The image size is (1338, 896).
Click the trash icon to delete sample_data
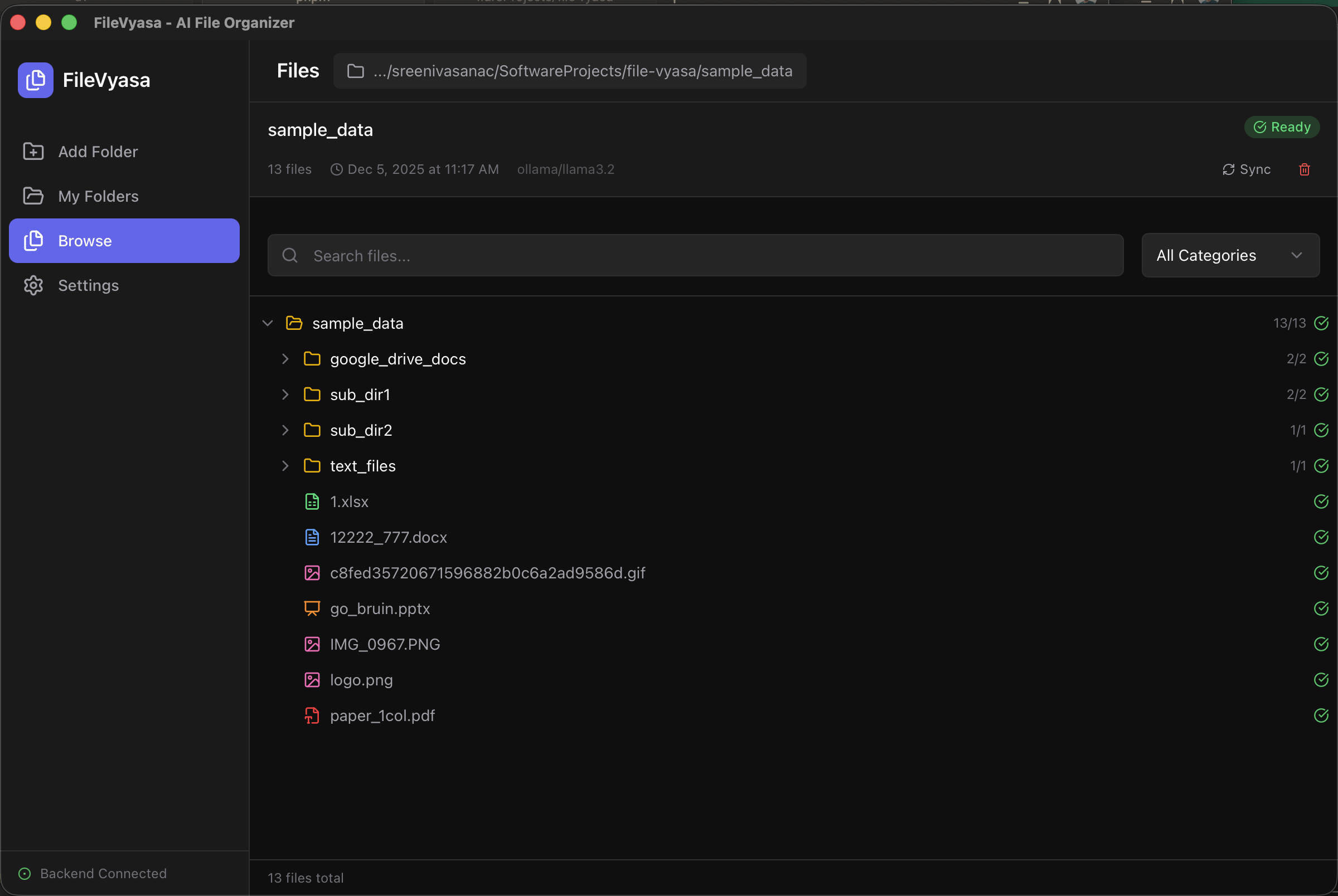1305,169
